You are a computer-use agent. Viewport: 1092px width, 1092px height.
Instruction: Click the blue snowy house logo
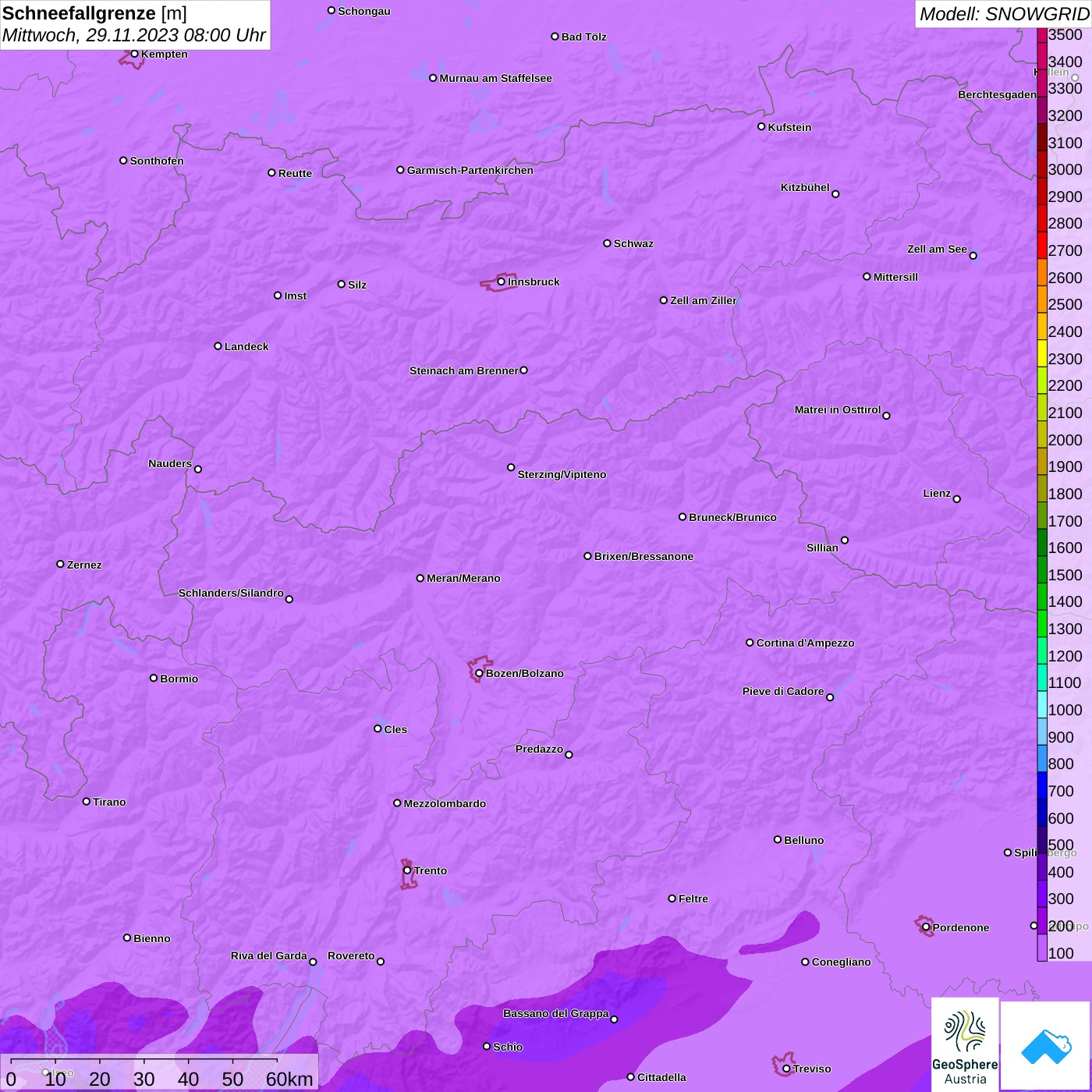pos(1046,1046)
